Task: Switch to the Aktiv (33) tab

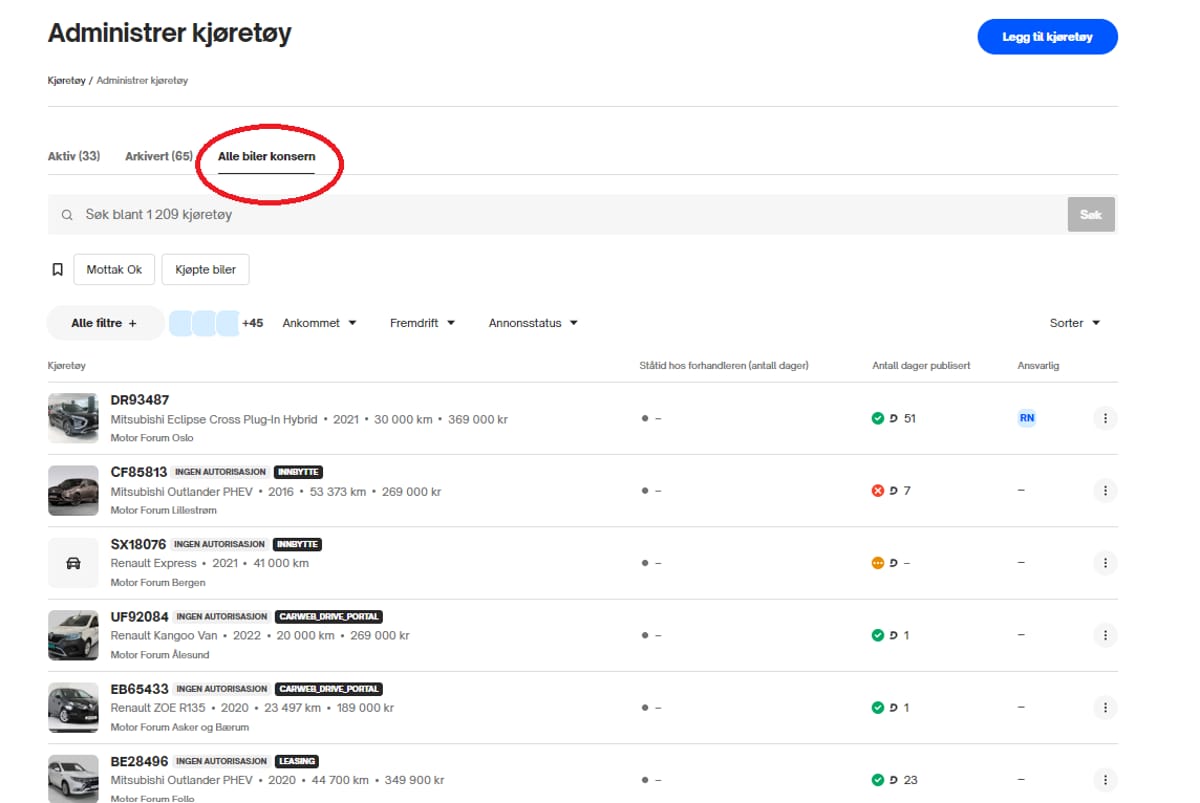Action: tap(74, 157)
